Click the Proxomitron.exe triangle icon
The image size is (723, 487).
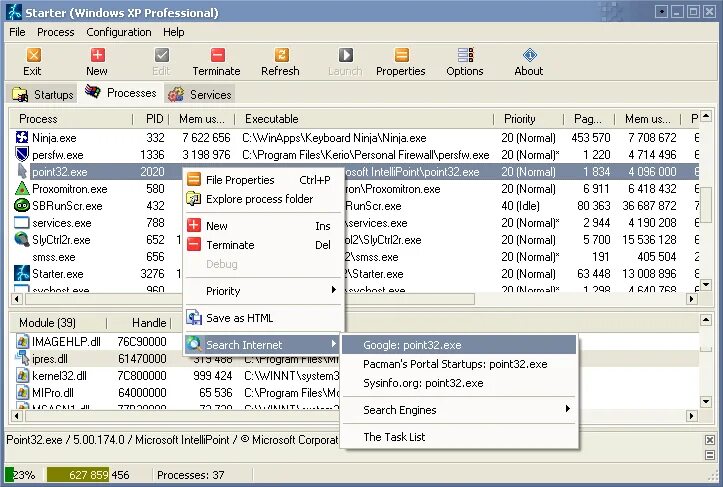tap(22, 189)
